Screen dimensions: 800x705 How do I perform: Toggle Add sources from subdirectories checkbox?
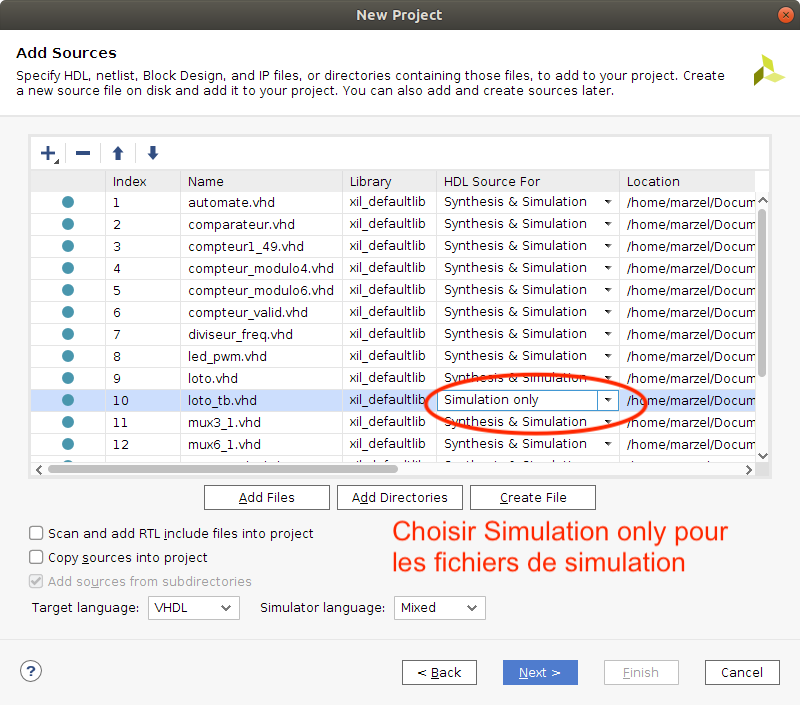tap(36, 581)
